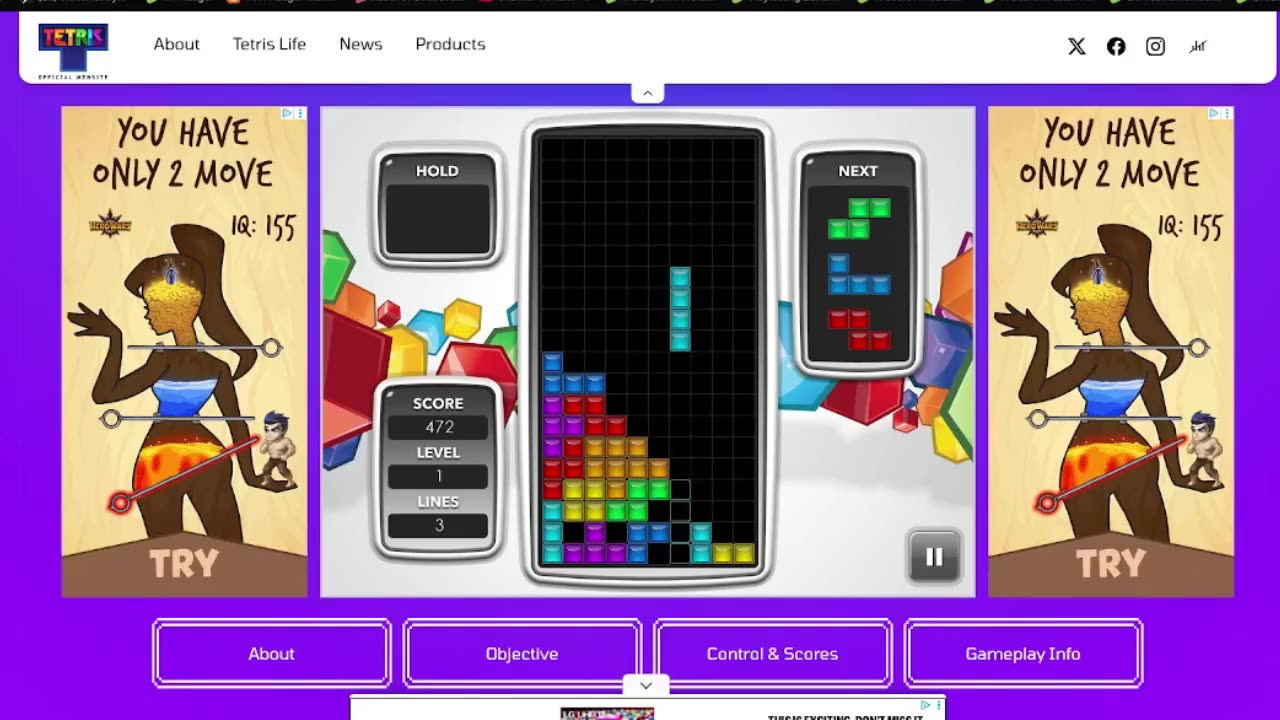Screen dimensions: 1280x720
Task: Click the SCORE label
Action: 438,403
